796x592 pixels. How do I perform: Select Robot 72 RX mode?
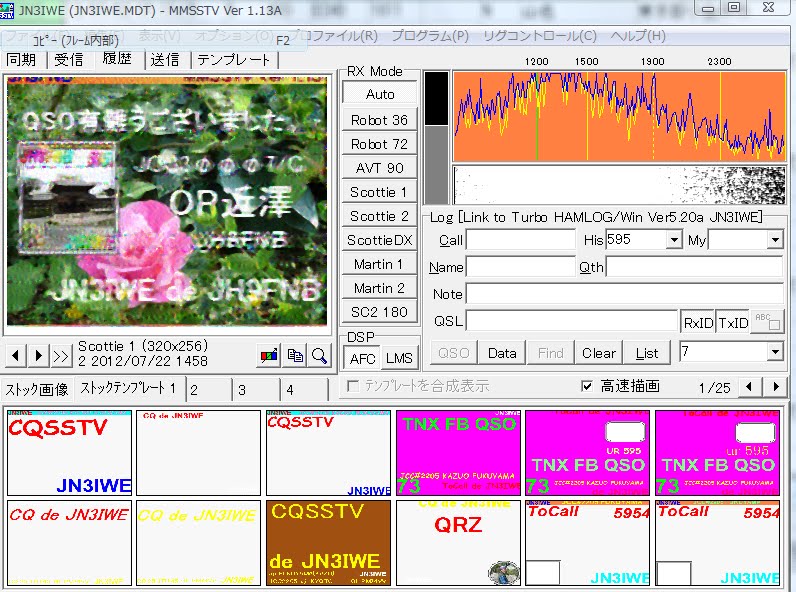coord(380,144)
